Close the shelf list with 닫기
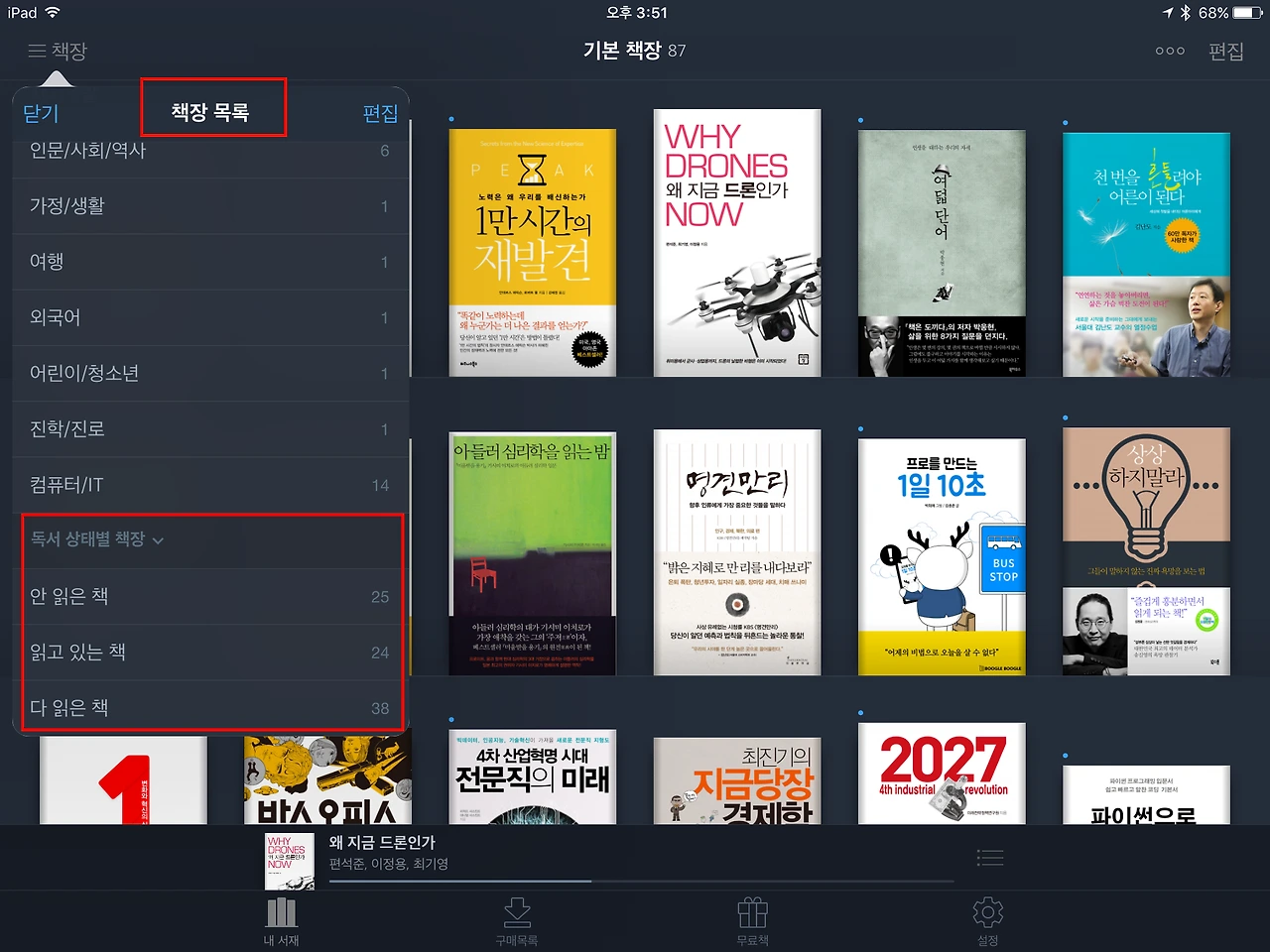Image resolution: width=1270 pixels, height=952 pixels. click(x=41, y=113)
